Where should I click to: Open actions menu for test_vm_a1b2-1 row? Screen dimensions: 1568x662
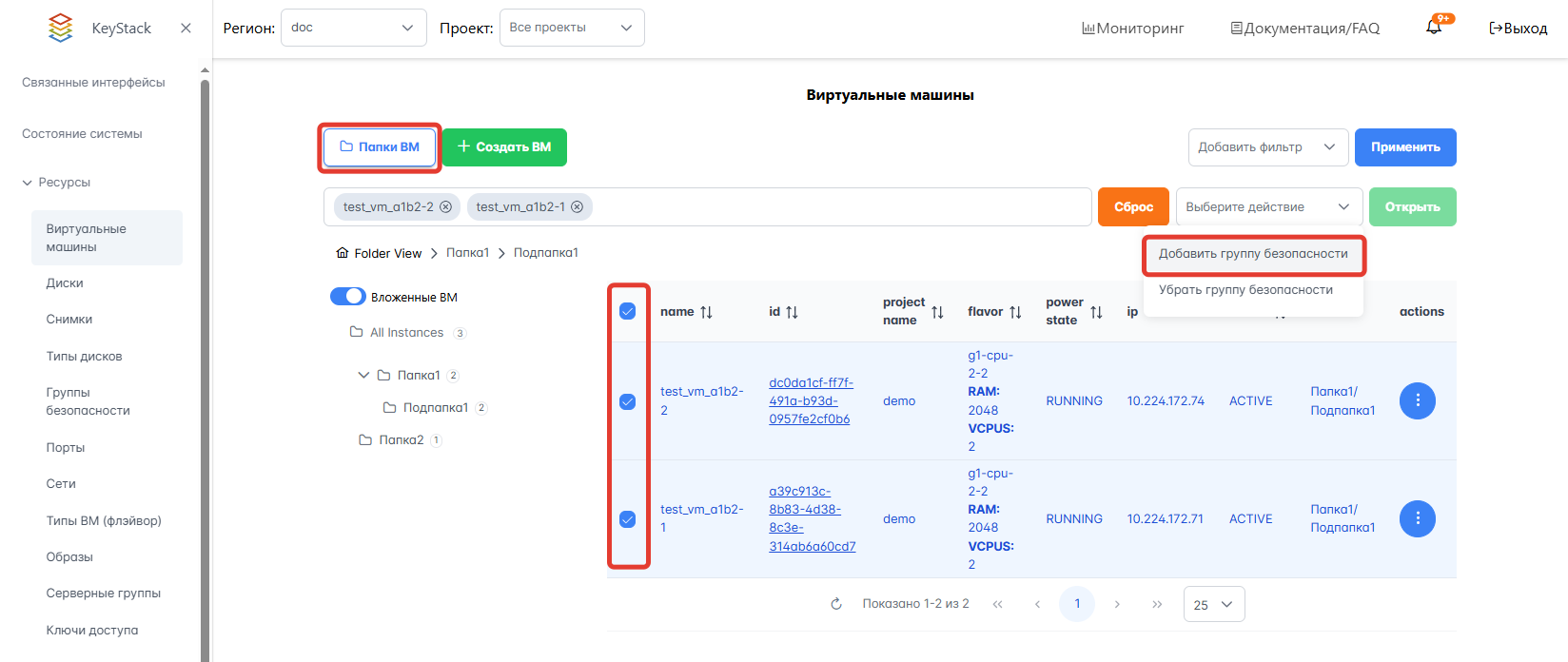[x=1417, y=518]
